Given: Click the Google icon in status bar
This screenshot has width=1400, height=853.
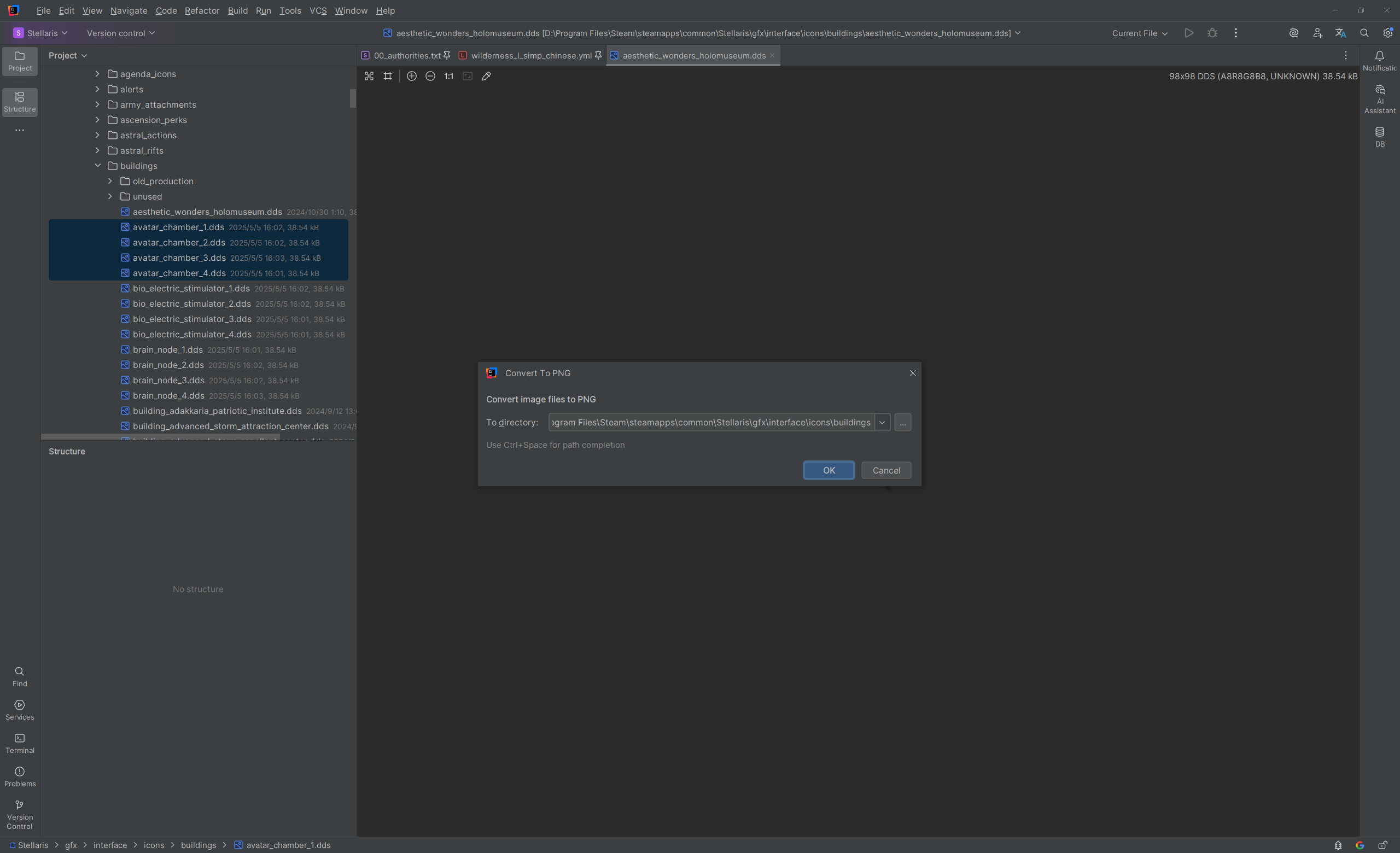Looking at the screenshot, I should tap(1360, 845).
